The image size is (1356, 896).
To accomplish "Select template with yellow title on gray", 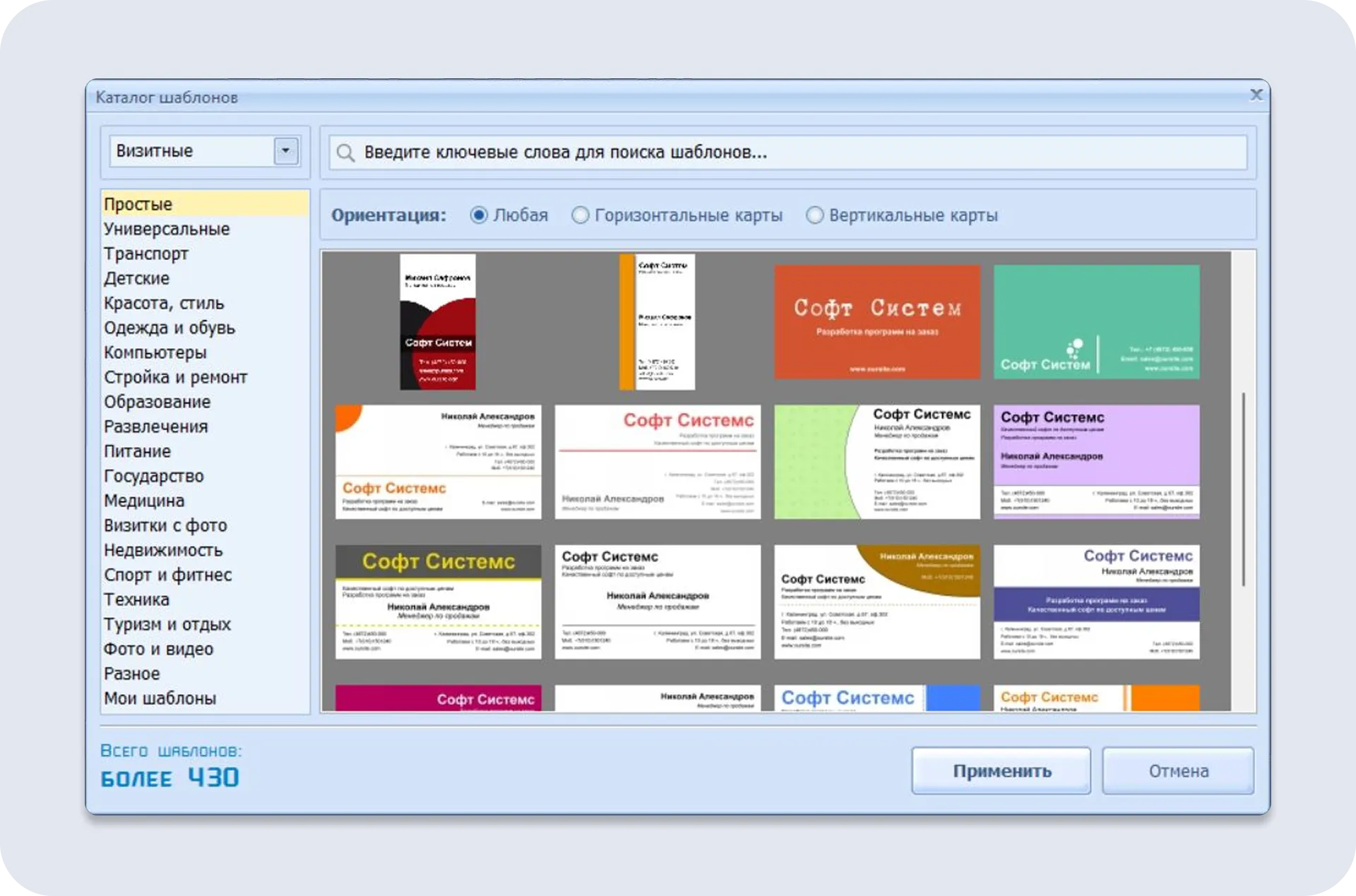I will coord(438,602).
